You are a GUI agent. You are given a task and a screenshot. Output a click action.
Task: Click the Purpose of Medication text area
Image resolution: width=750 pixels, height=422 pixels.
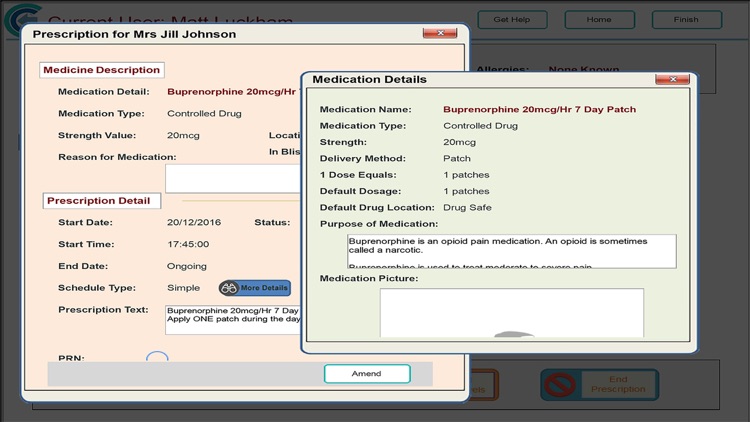coord(512,251)
